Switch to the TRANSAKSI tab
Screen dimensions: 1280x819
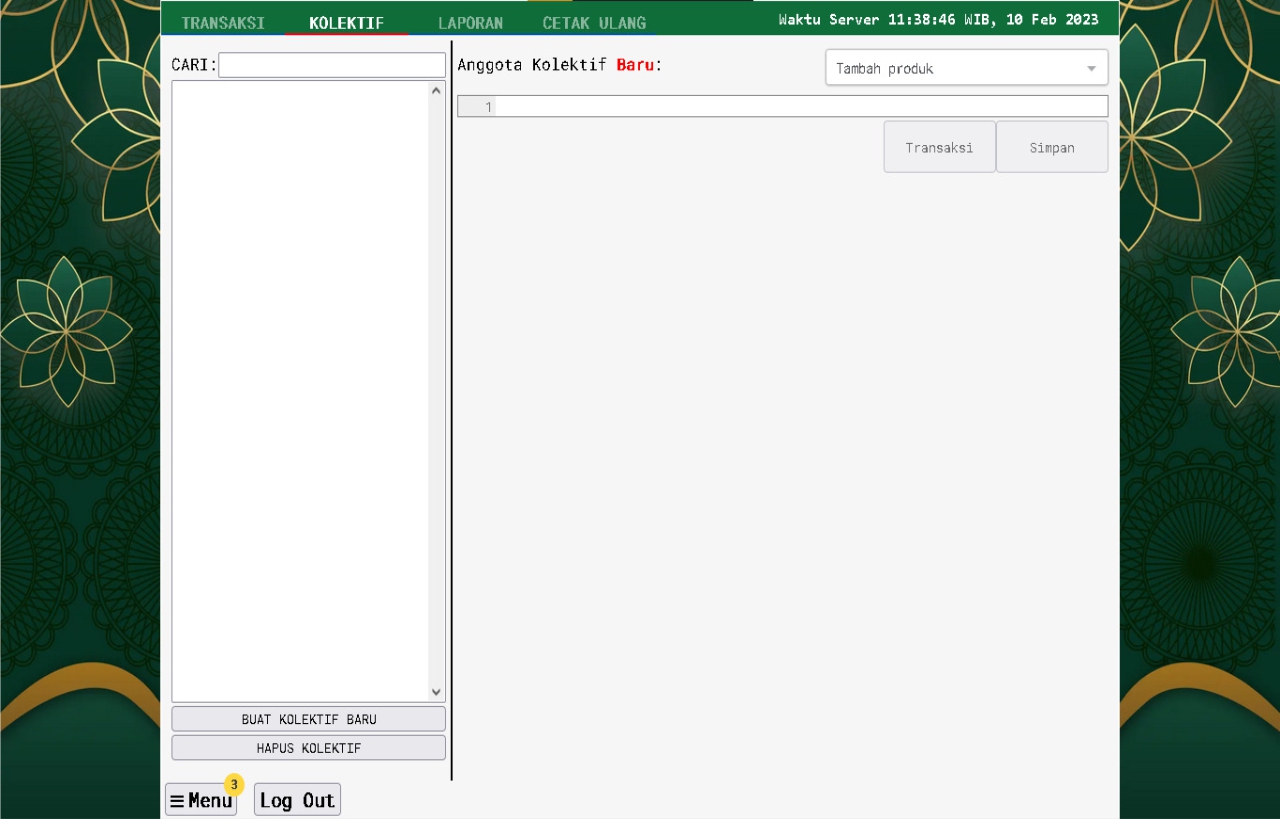pos(223,22)
